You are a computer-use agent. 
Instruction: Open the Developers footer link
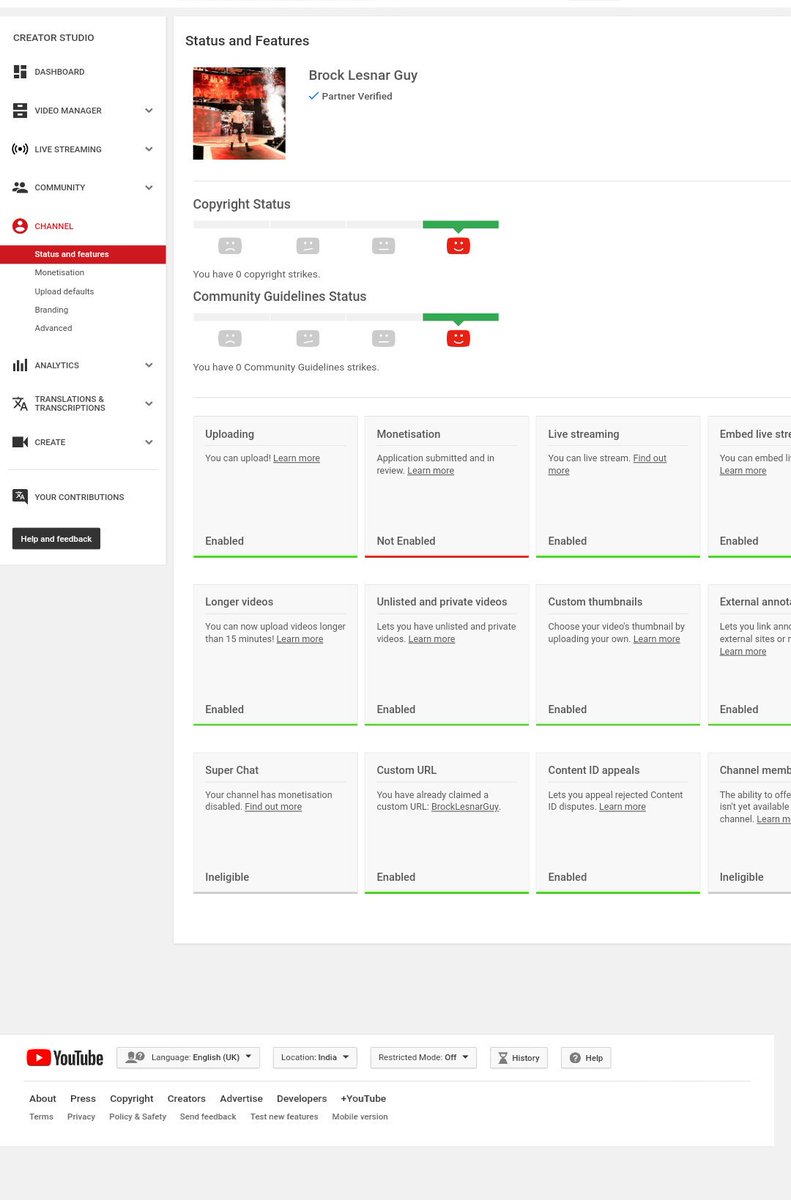click(302, 1098)
